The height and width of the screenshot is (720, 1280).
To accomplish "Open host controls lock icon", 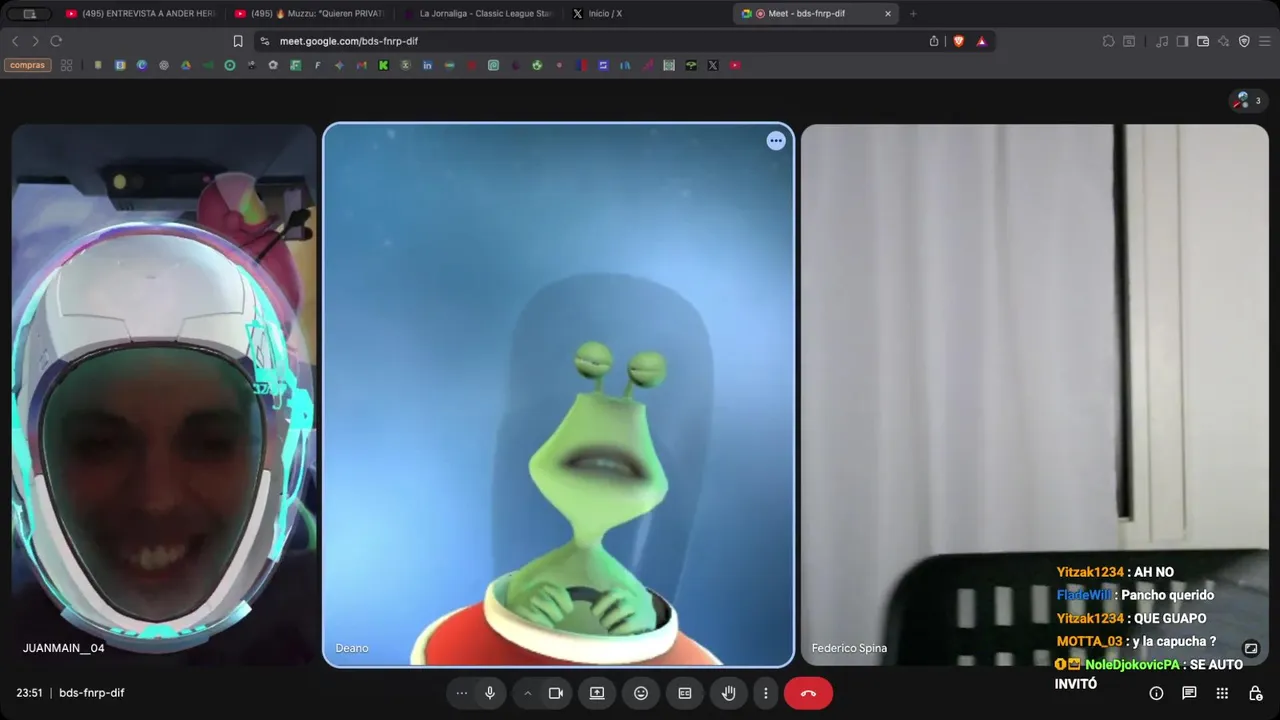I will [x=1255, y=693].
